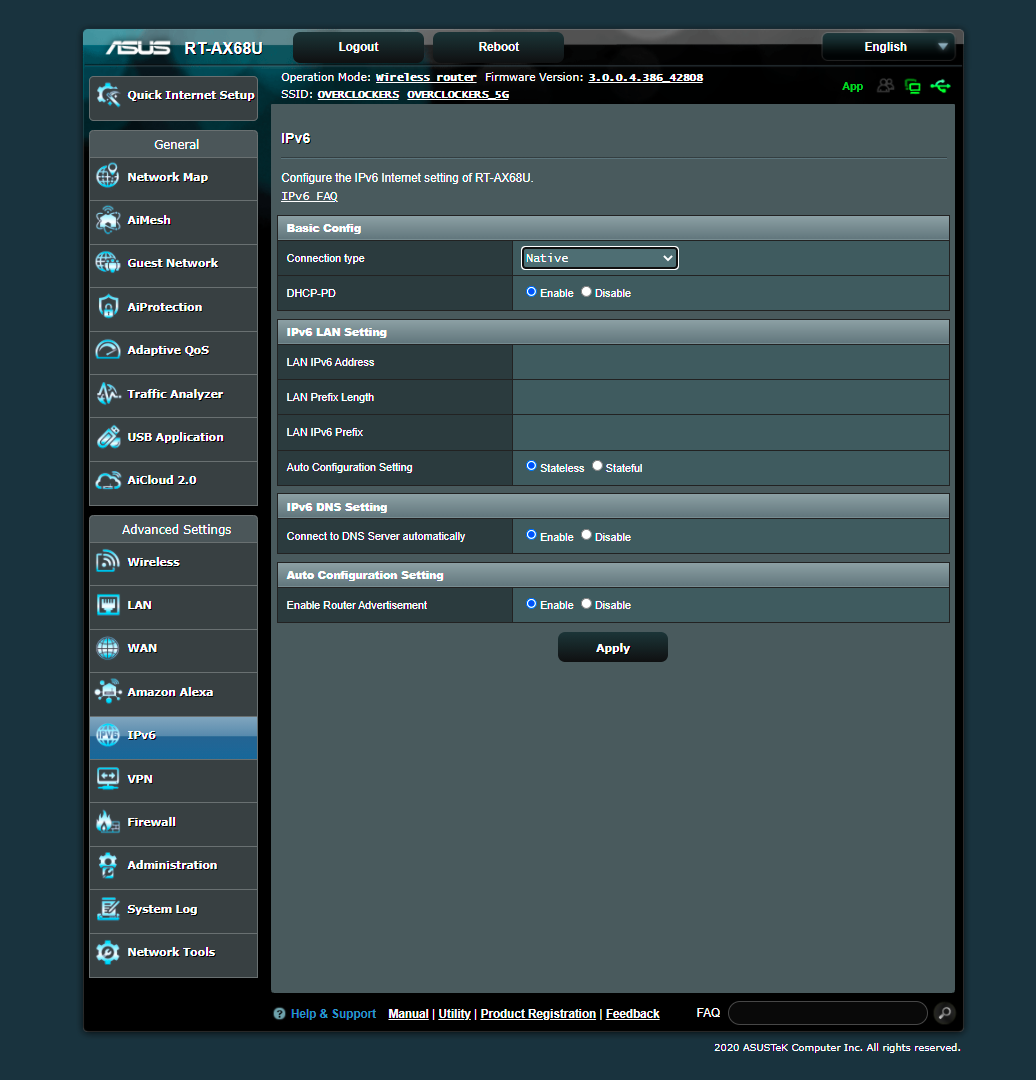The image size is (1036, 1080).
Task: Open the English language dropdown
Action: tap(888, 47)
